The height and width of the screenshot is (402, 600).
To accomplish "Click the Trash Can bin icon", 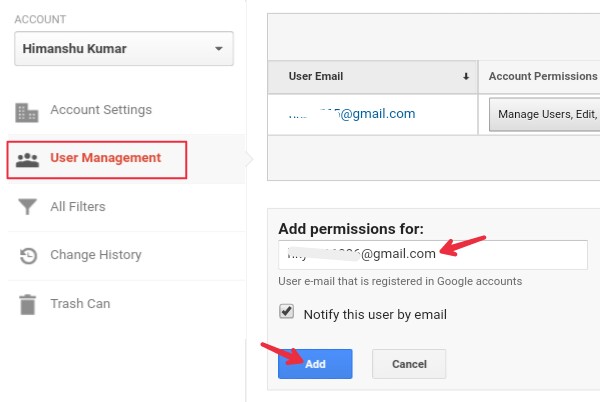I will [28, 304].
